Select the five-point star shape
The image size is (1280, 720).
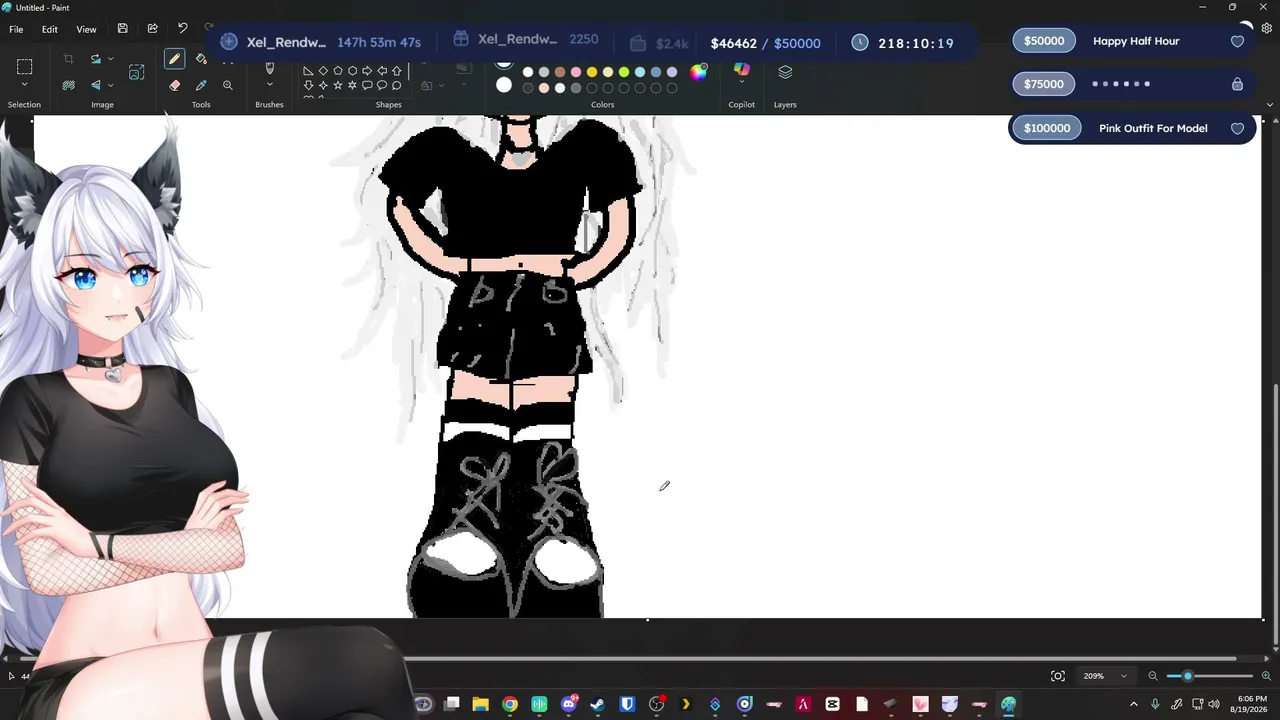338,85
